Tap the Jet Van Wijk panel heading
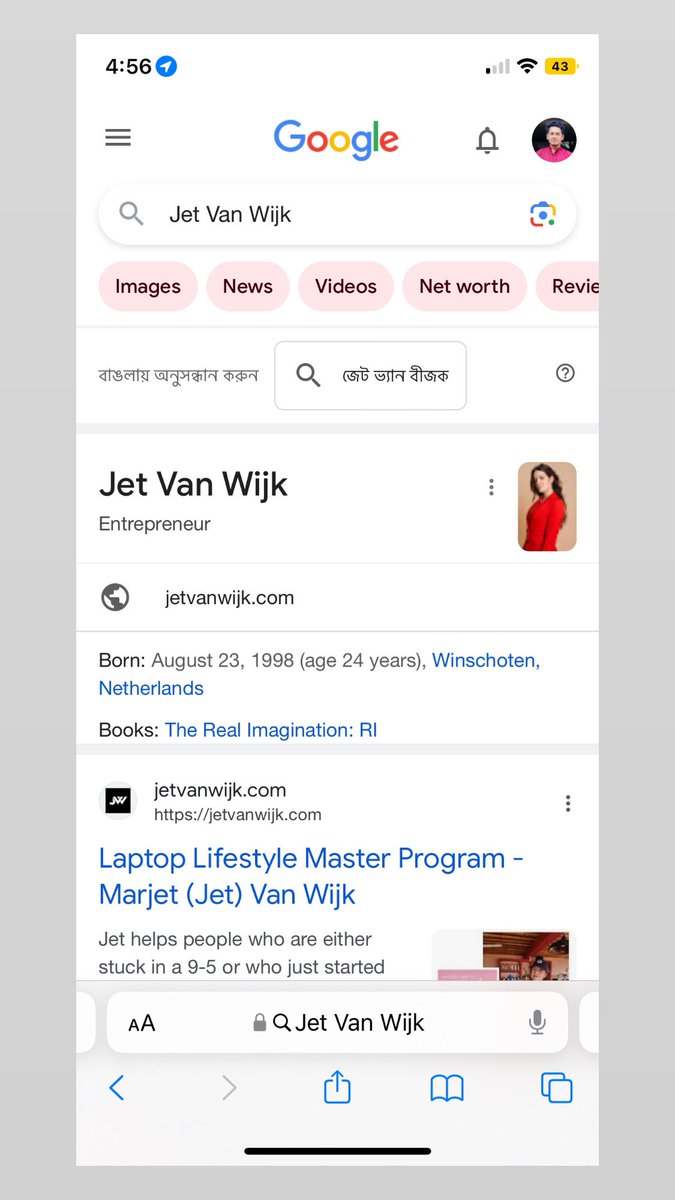This screenshot has width=675, height=1200. point(193,485)
